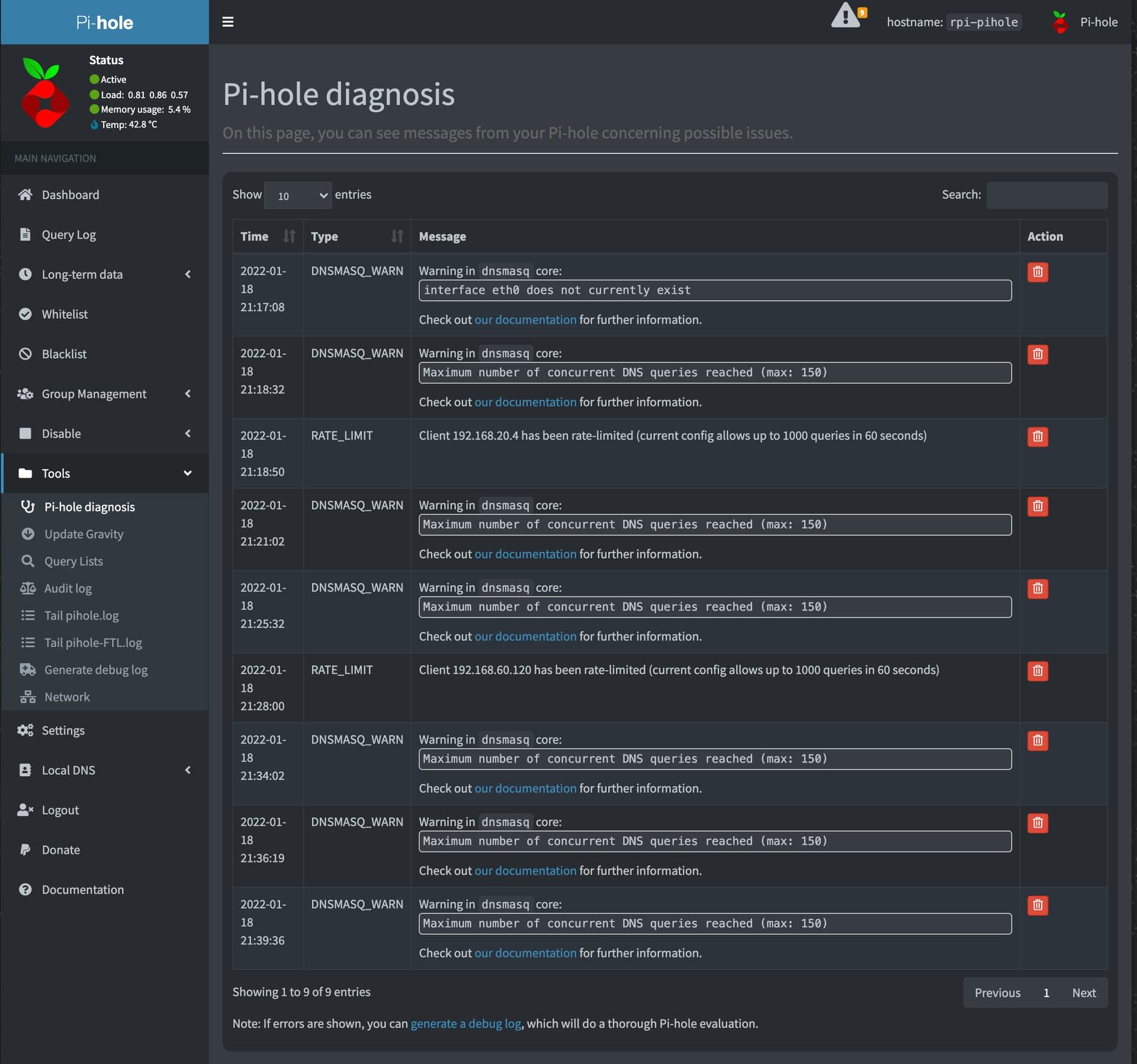
Task: Click the Pi-hole logo in top right
Action: coord(1060,22)
